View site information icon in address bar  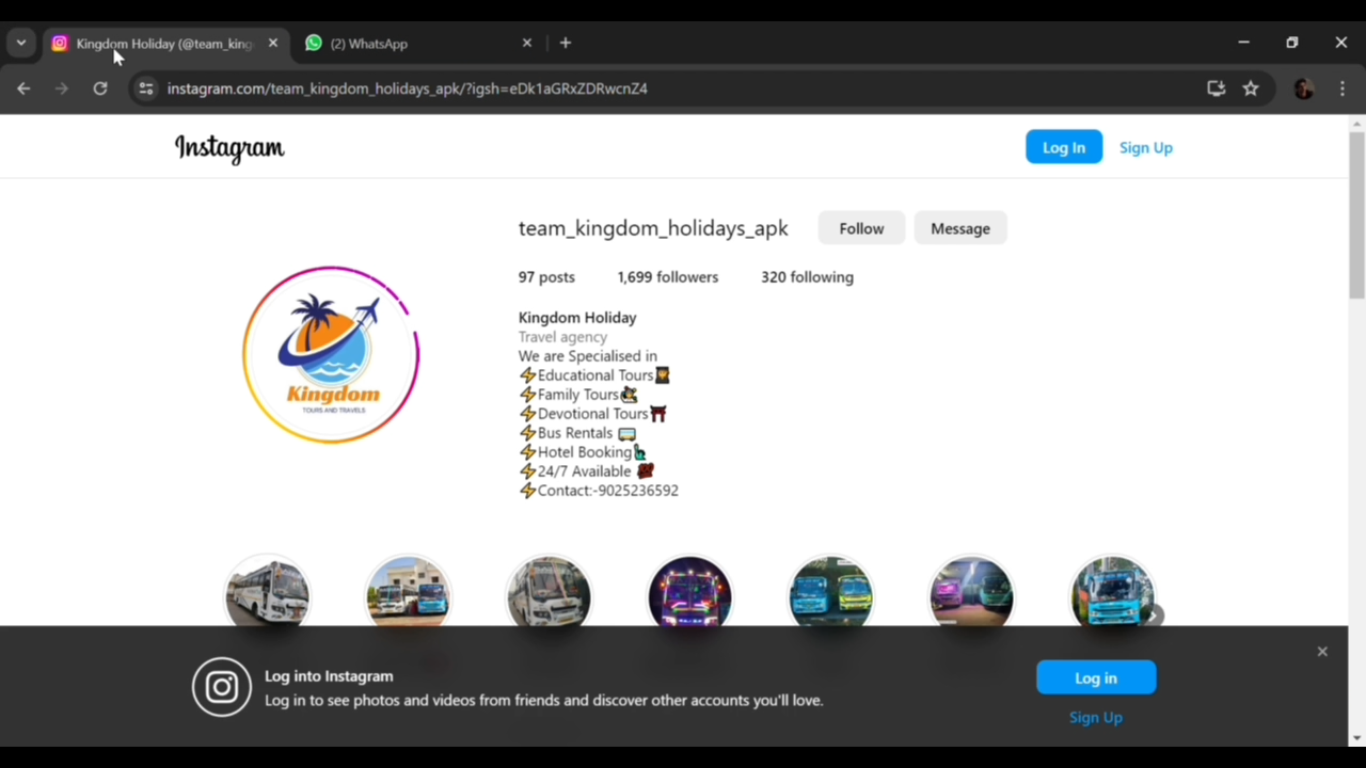point(146,89)
